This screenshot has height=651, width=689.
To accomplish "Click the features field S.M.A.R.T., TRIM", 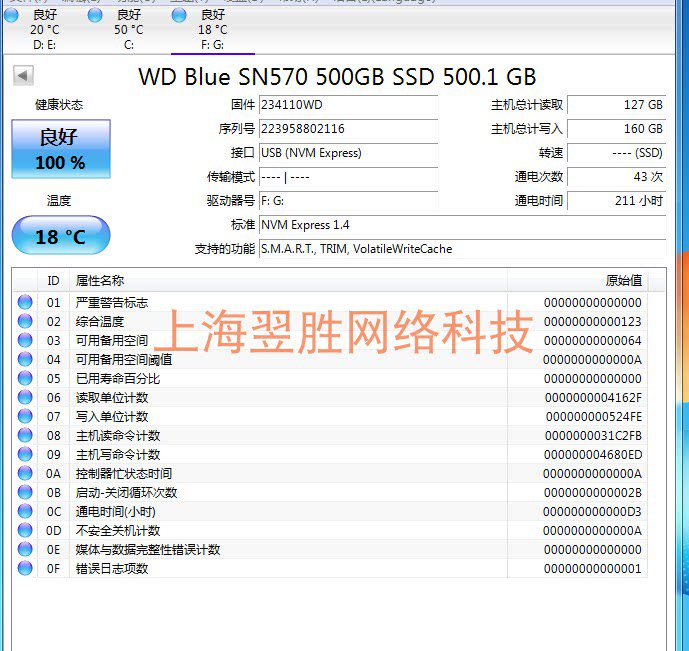I will point(463,249).
